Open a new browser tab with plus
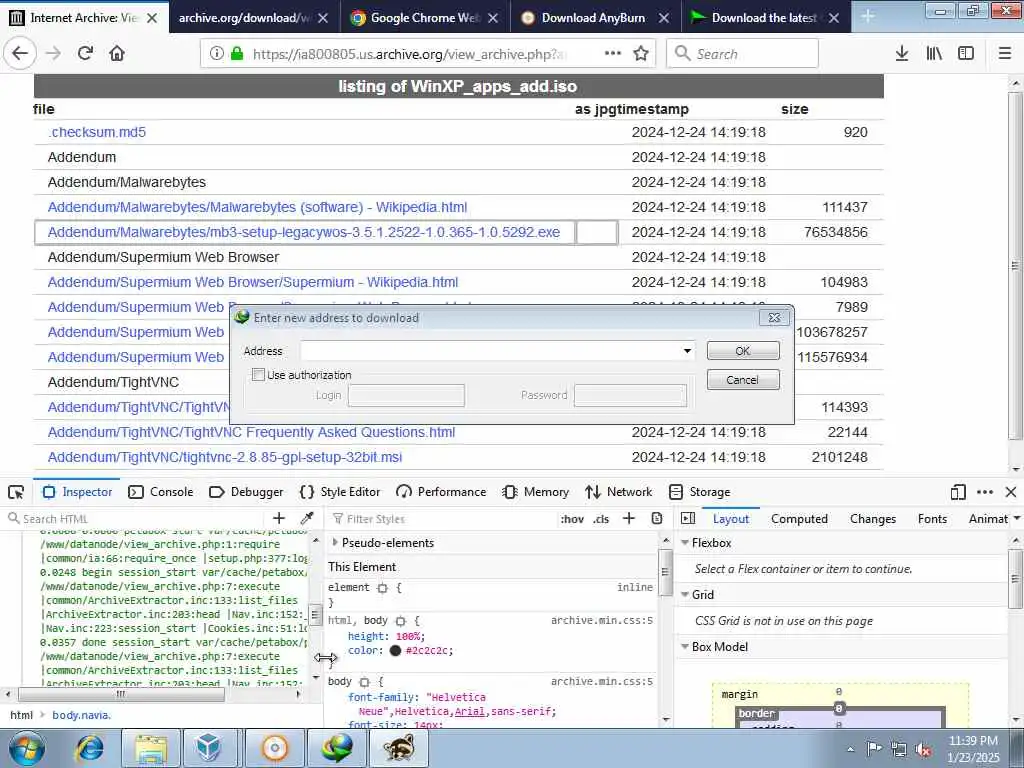 pyautogui.click(x=868, y=17)
